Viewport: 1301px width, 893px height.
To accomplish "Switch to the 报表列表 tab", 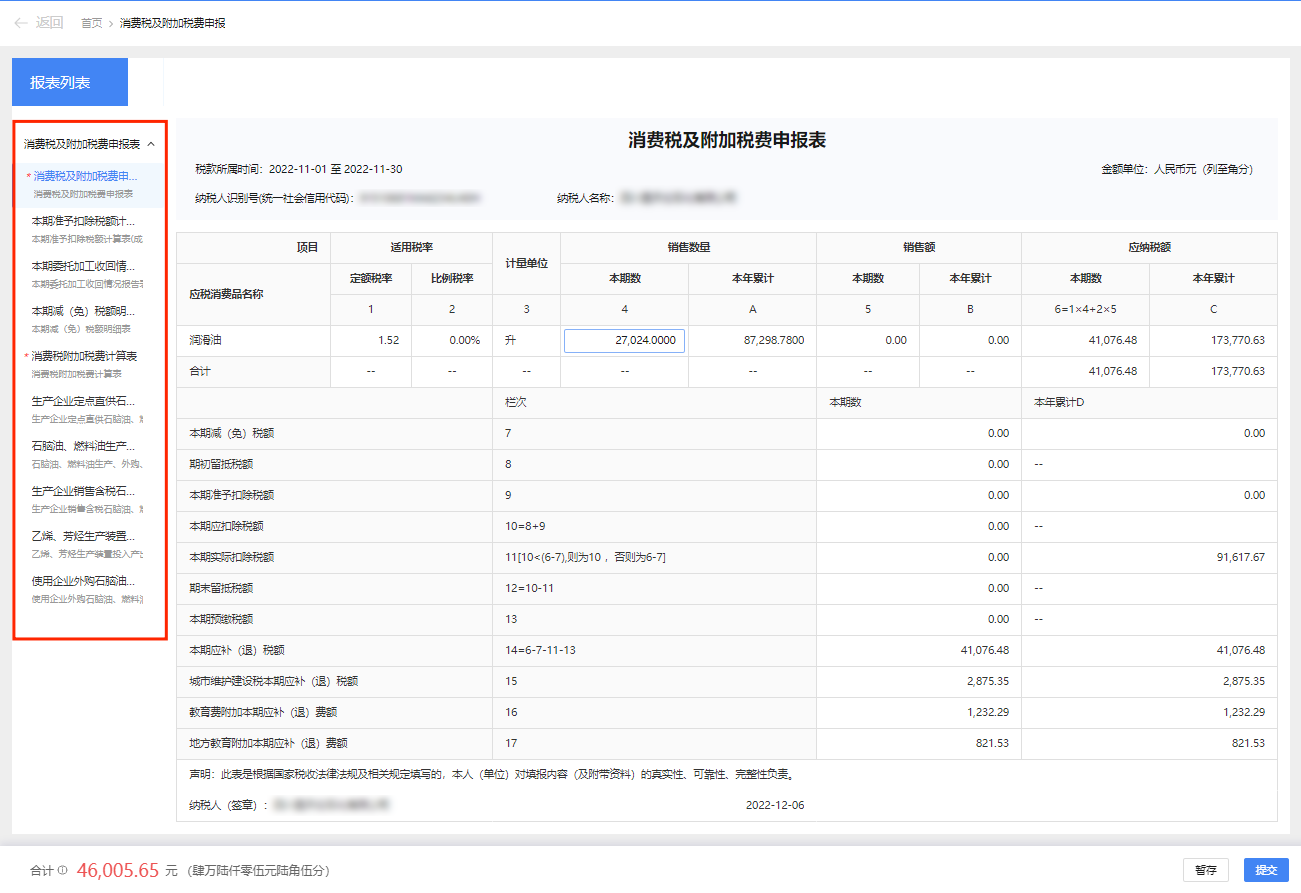I will (70, 82).
